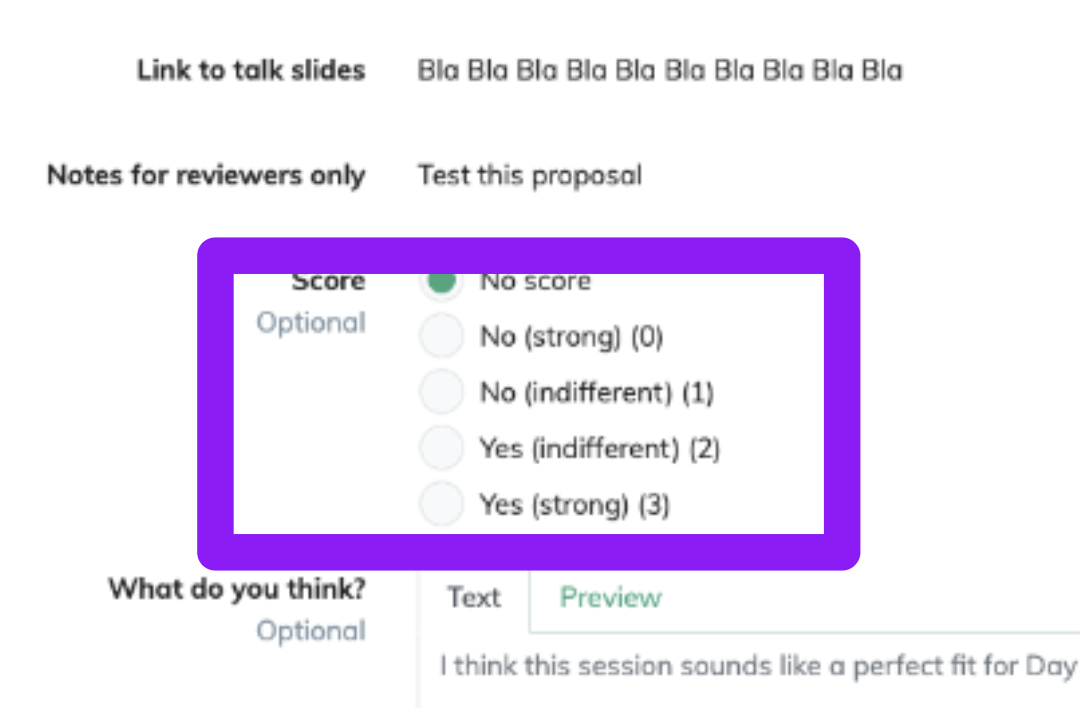Open the Text tab of the comment editor
The image size is (1080, 724).
coord(474,597)
